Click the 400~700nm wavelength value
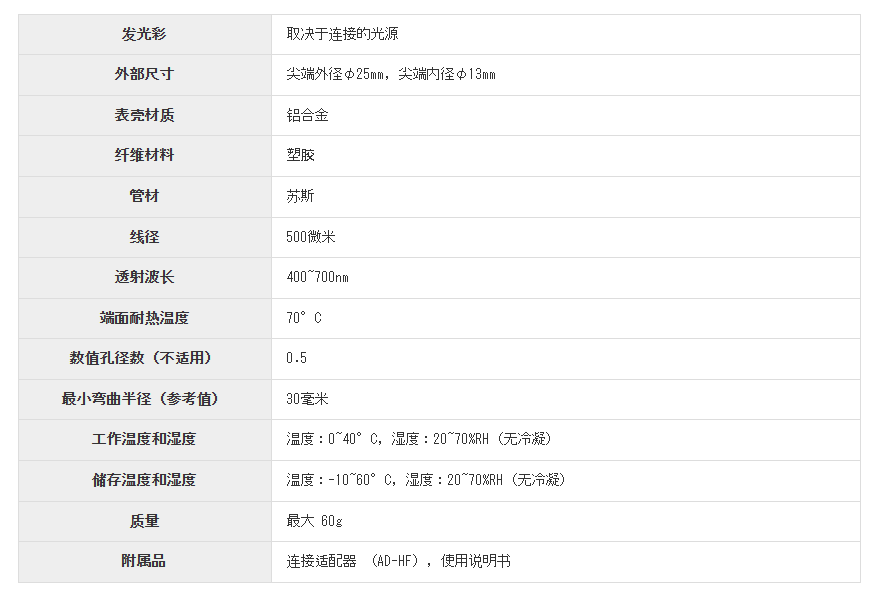Image resolution: width=874 pixels, height=602 pixels. [318, 278]
